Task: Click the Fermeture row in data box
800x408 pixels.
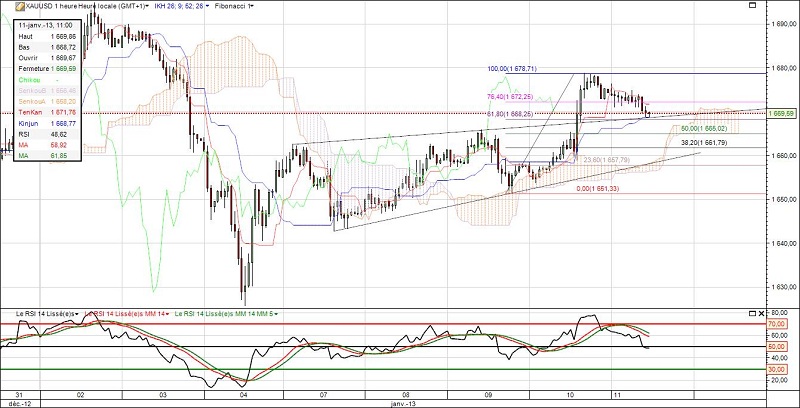Action: (48, 69)
